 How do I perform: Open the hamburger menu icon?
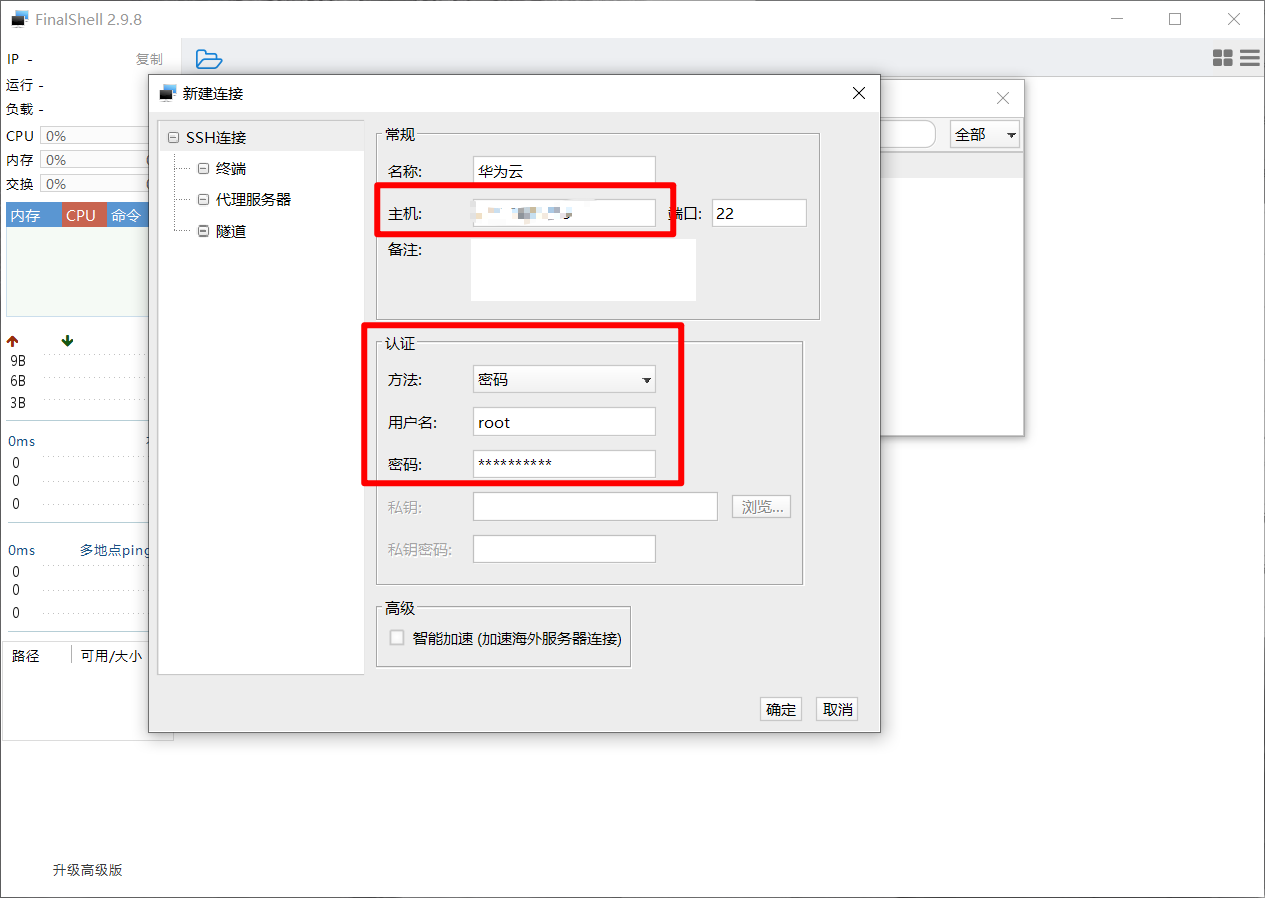point(1250,58)
